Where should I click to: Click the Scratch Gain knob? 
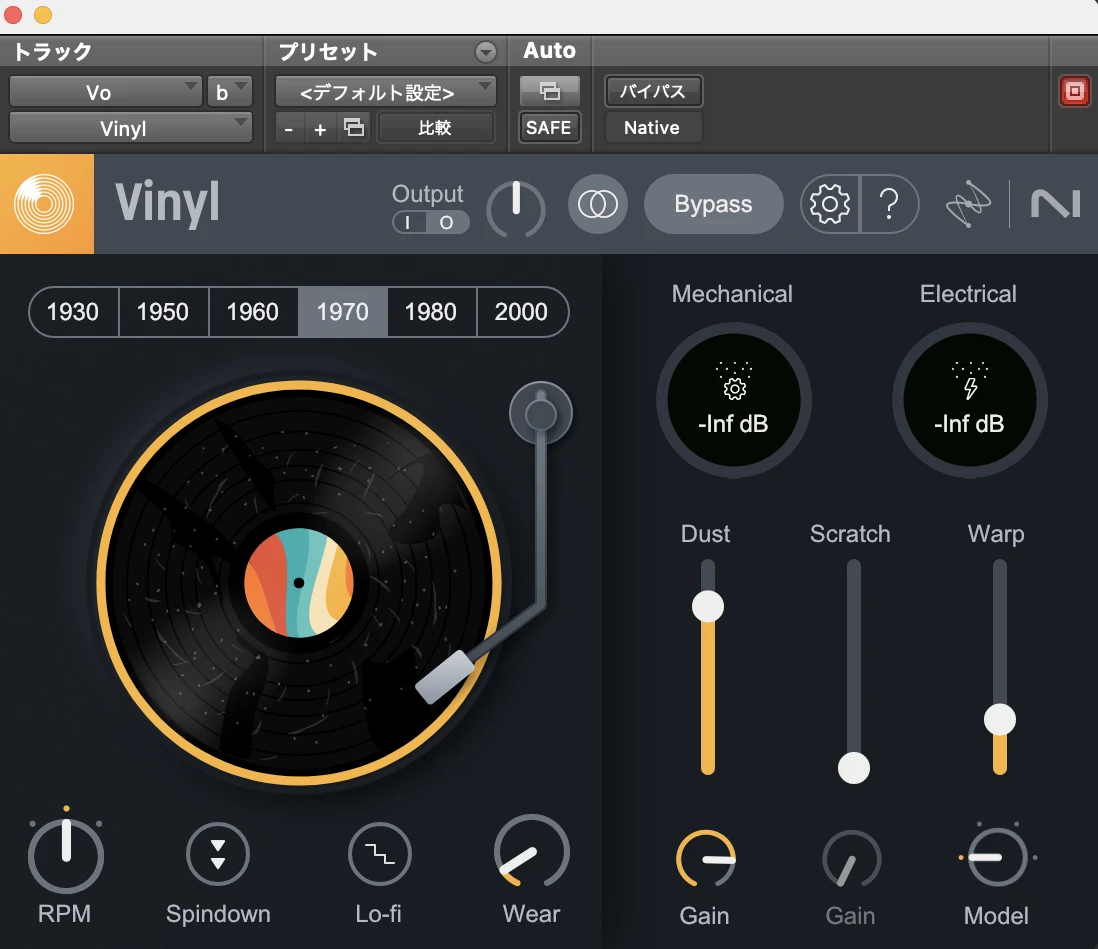(x=852, y=859)
